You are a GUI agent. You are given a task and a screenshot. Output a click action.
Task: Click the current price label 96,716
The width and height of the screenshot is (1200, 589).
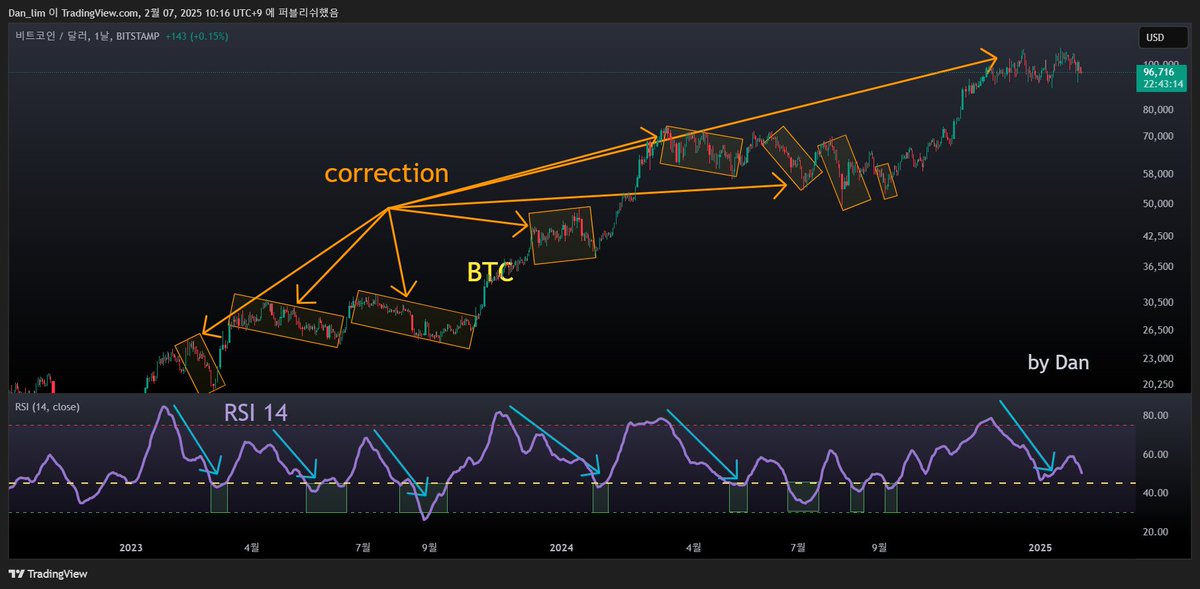(1158, 73)
